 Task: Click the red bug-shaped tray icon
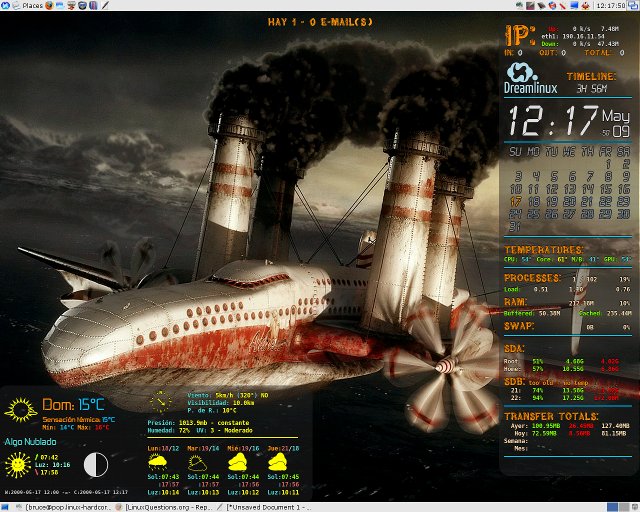[585, 6]
